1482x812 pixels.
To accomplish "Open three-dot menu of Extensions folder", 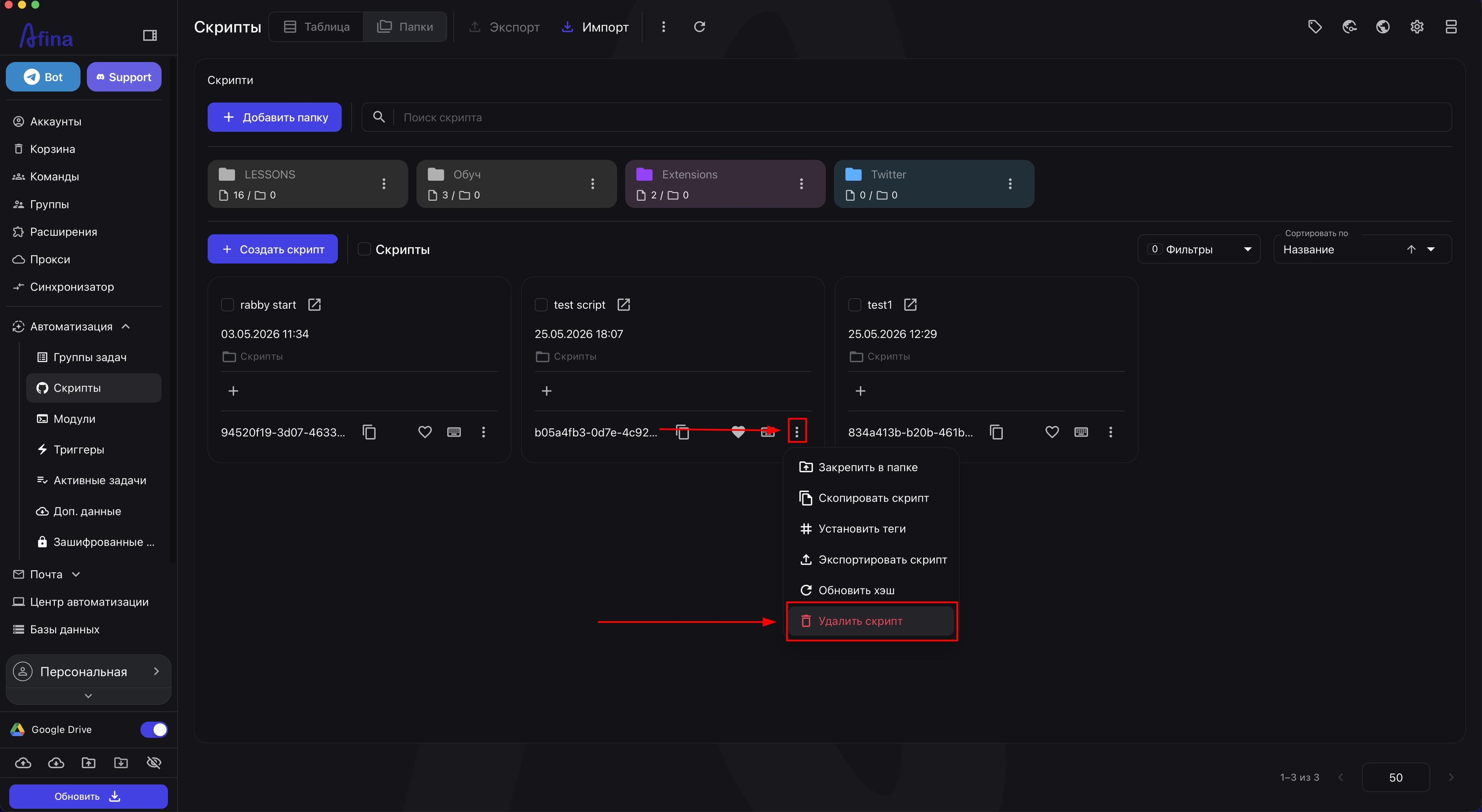I will (801, 184).
